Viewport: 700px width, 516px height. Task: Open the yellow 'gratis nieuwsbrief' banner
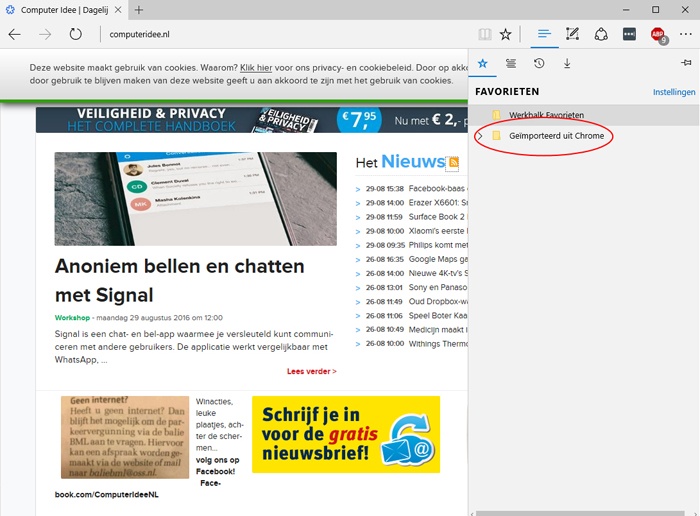pos(346,434)
